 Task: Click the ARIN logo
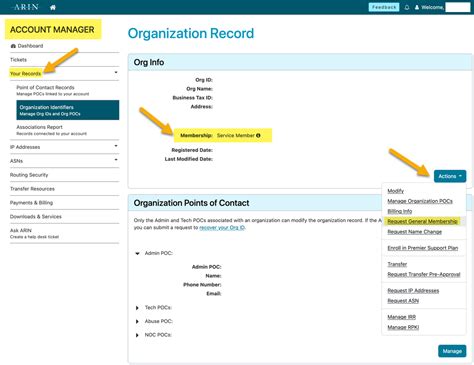(x=26, y=7)
